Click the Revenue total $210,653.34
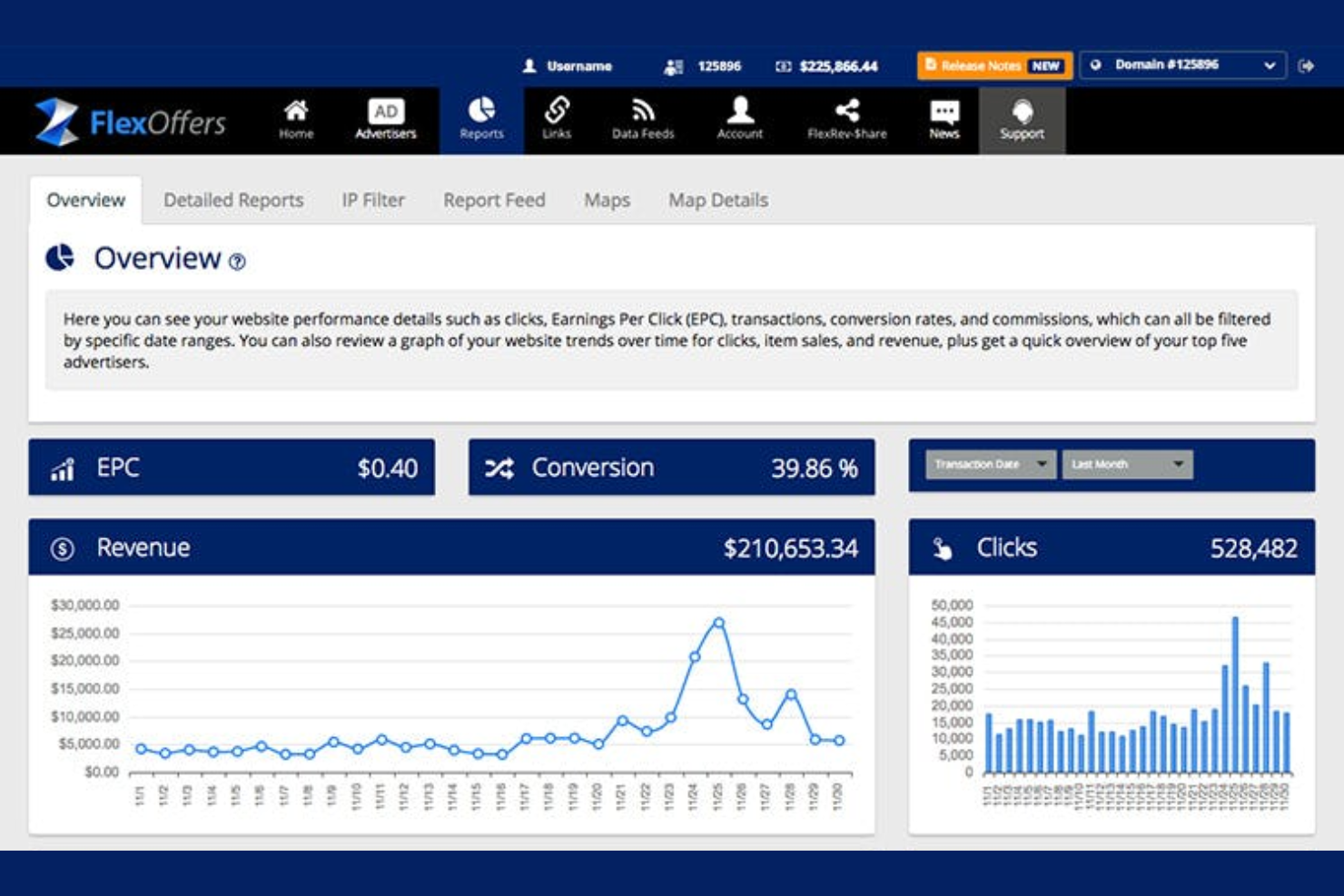 pos(790,548)
